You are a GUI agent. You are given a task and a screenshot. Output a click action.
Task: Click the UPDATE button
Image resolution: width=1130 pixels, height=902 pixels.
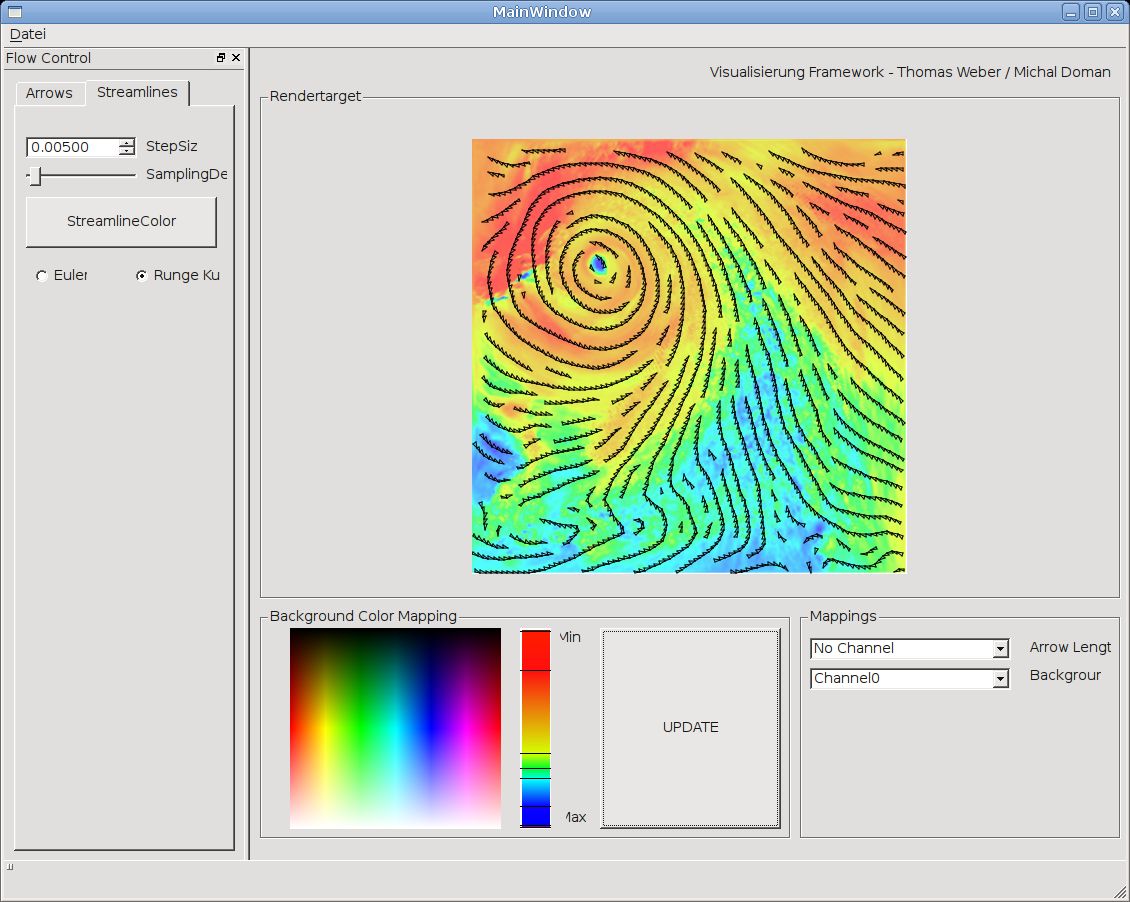pos(690,727)
